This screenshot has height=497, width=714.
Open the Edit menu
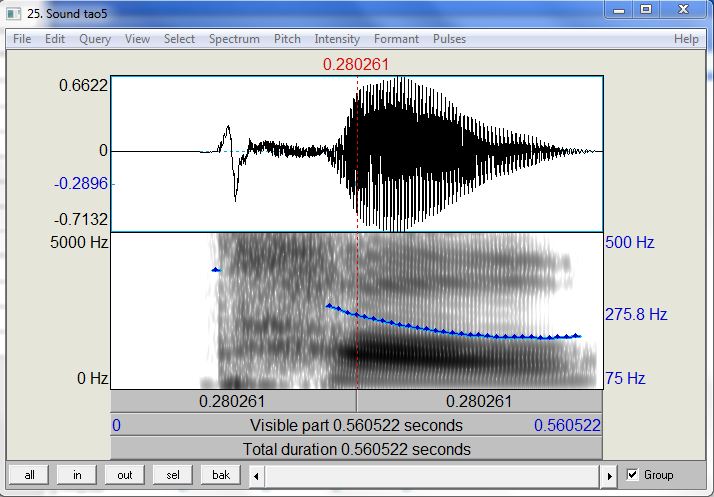tap(55, 39)
